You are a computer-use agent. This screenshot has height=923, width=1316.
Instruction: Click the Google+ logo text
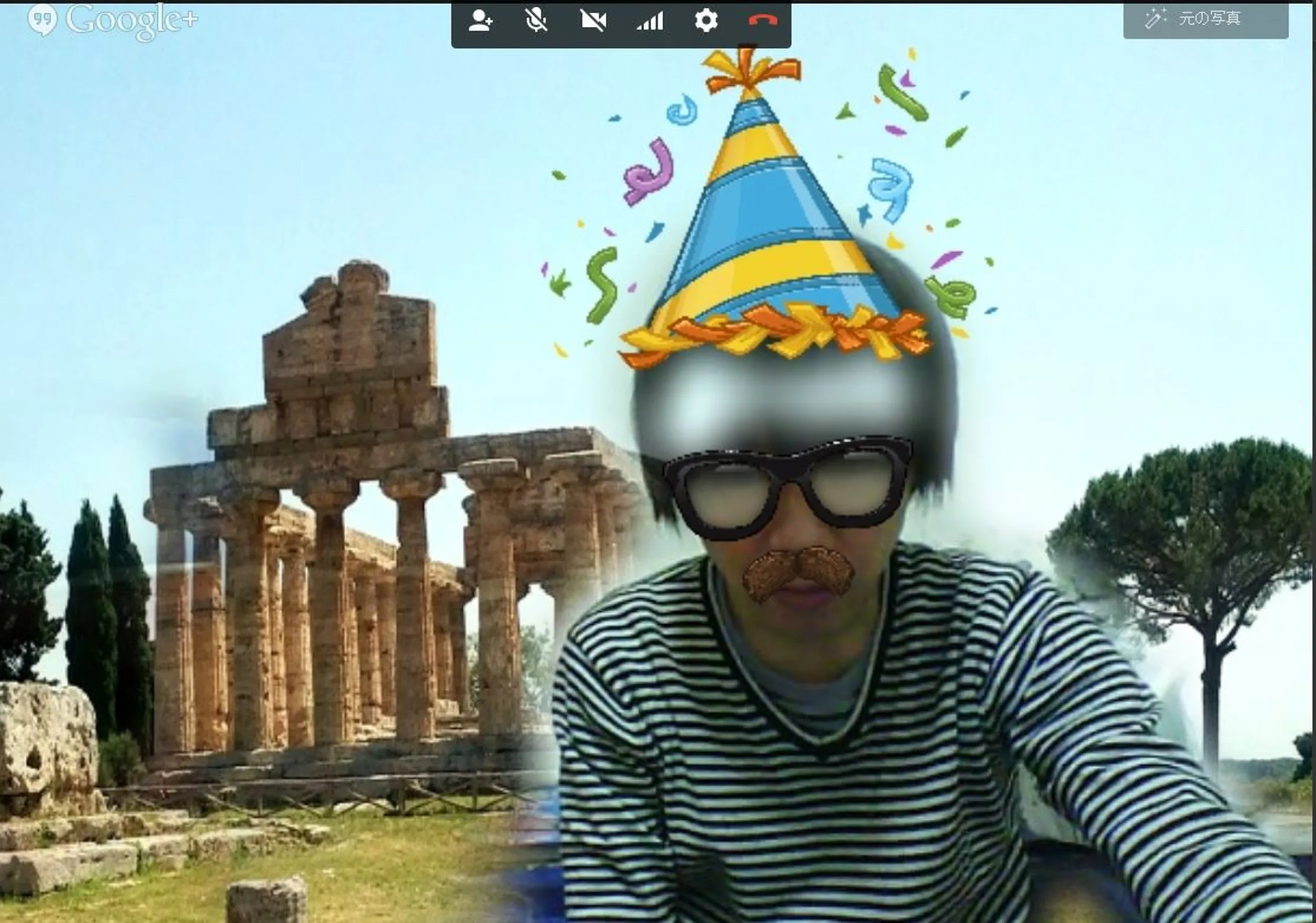pyautogui.click(x=131, y=21)
